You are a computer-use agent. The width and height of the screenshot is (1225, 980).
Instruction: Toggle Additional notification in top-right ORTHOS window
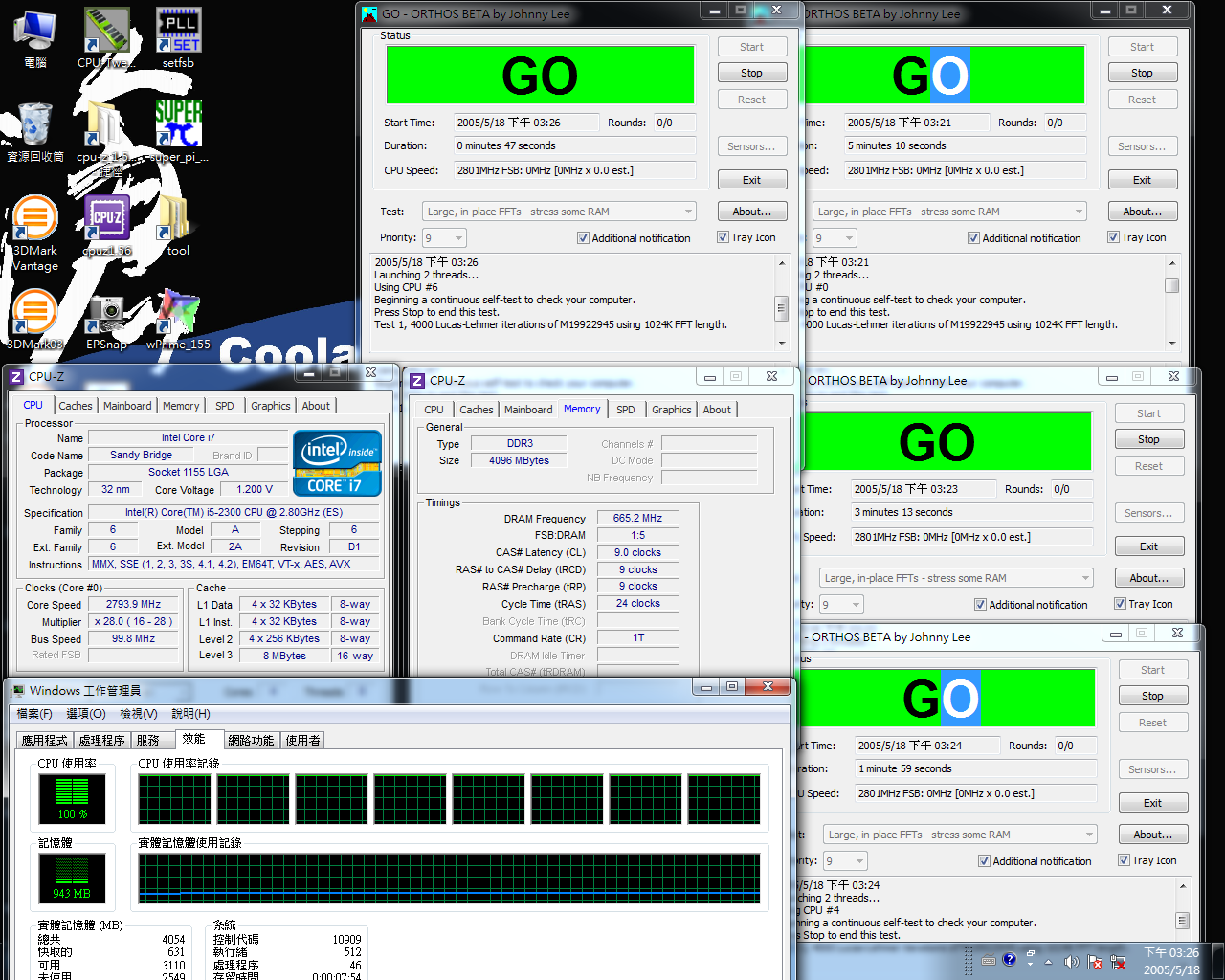pos(973,238)
